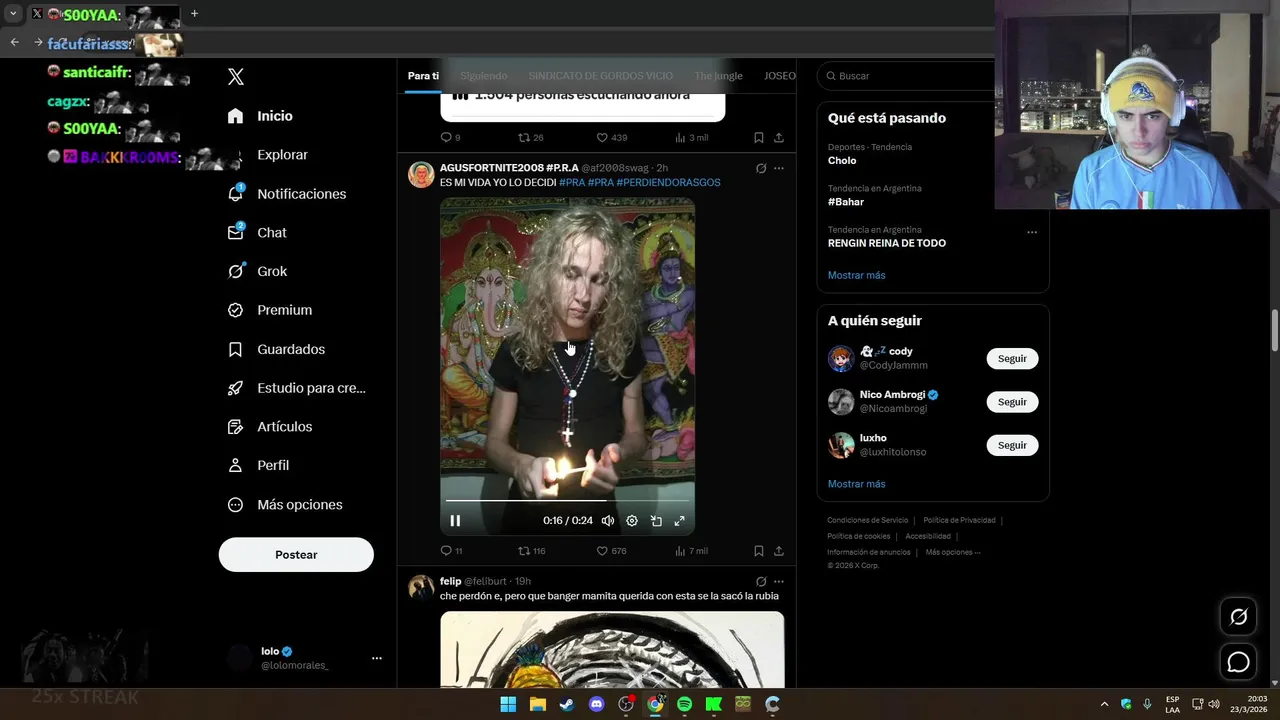Show more trends under Qué está pasando
Screen dimensions: 1280x720
point(856,275)
